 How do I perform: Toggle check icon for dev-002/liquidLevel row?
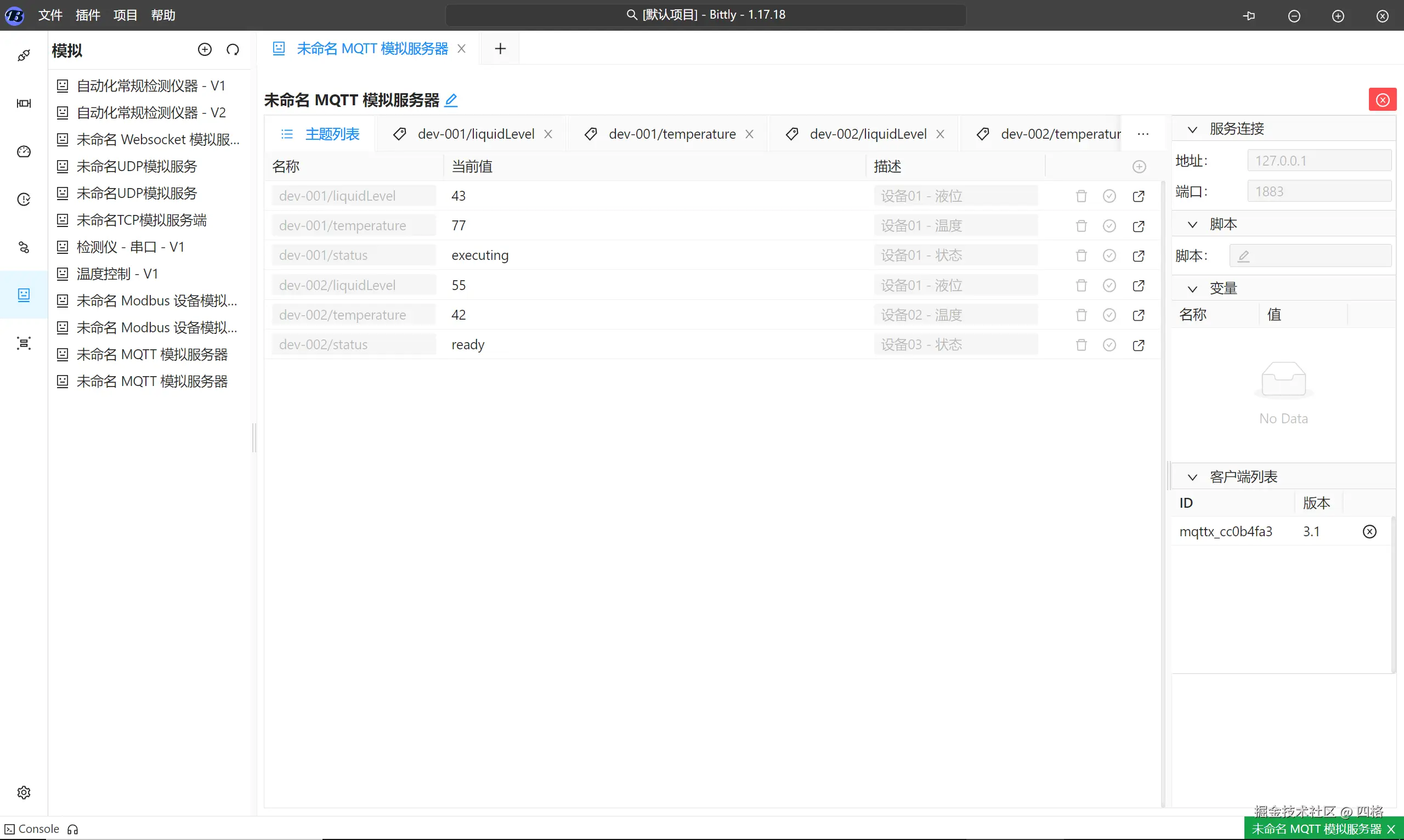coord(1109,285)
